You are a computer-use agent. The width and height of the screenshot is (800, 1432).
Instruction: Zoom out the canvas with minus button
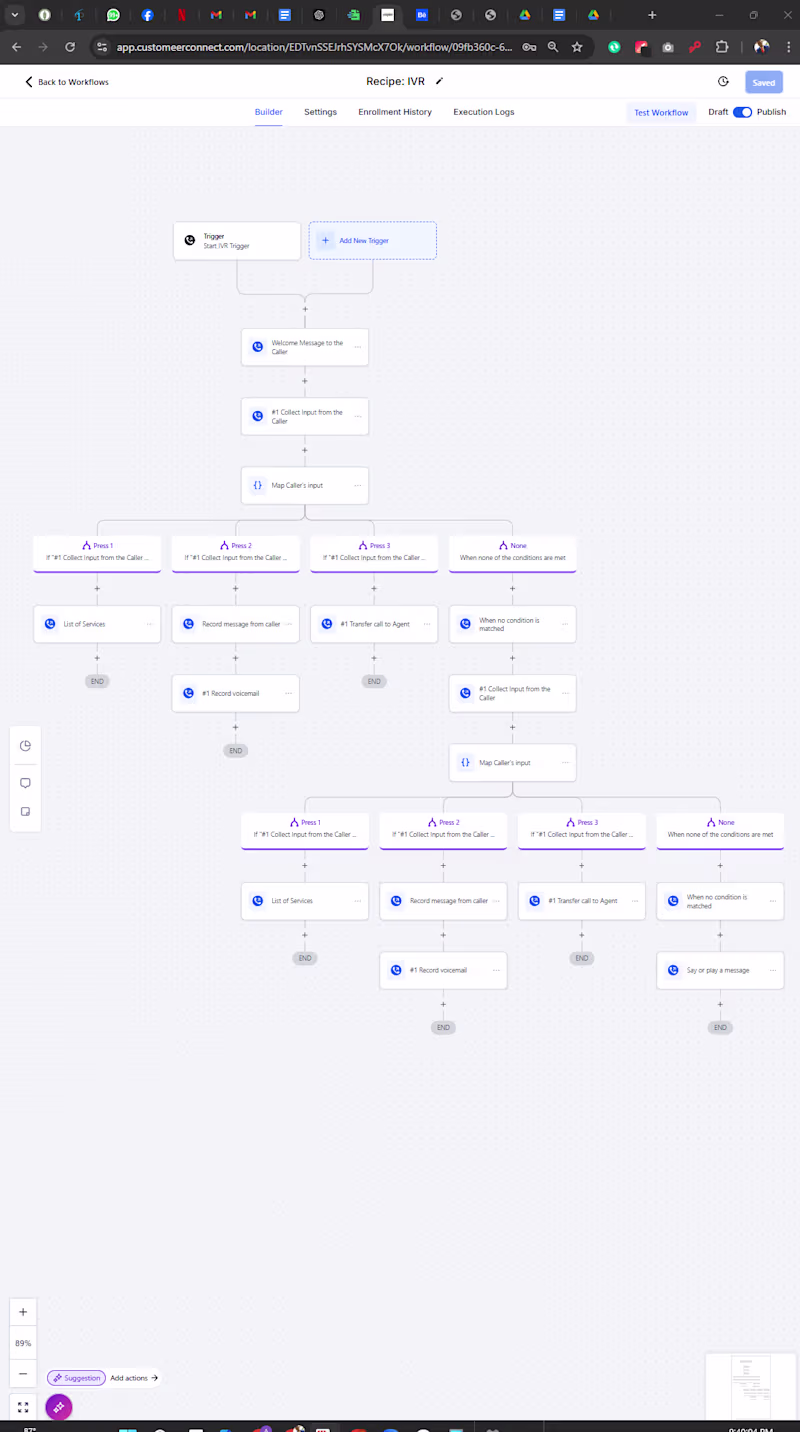(23, 1373)
